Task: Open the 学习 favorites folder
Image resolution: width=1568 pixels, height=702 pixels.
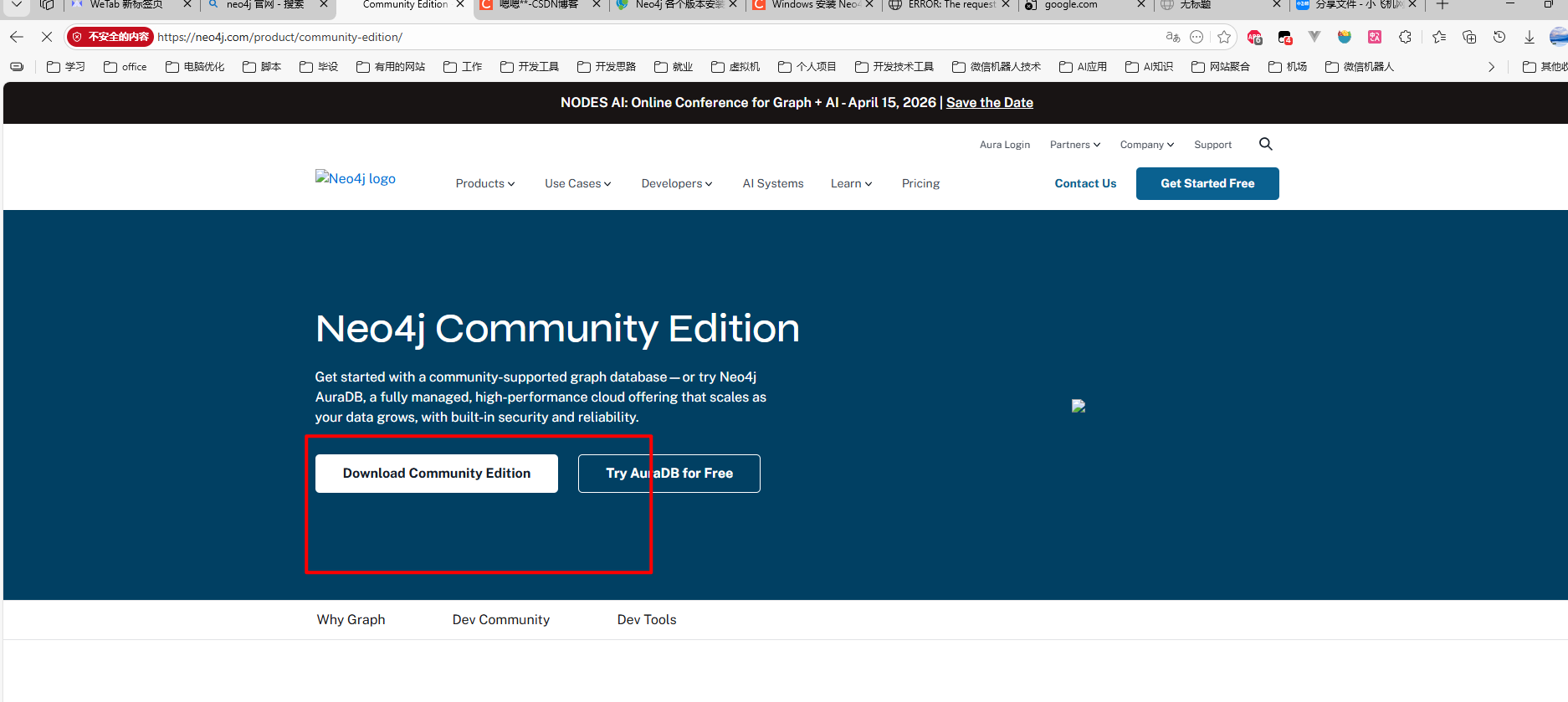Action: [x=66, y=67]
